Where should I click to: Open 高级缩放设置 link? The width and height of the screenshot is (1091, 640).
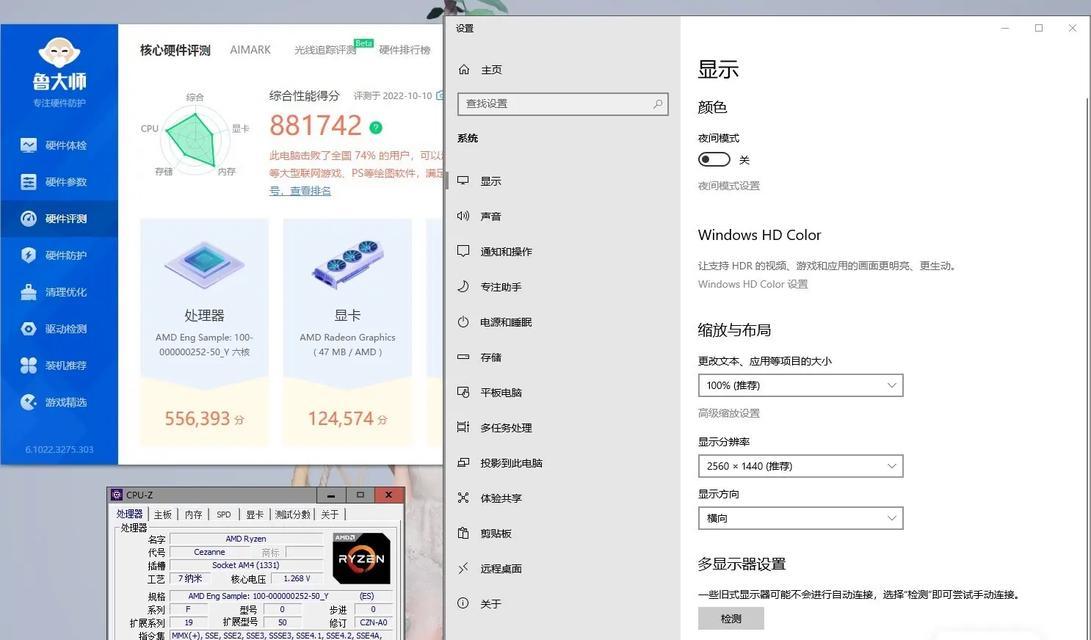[728, 413]
